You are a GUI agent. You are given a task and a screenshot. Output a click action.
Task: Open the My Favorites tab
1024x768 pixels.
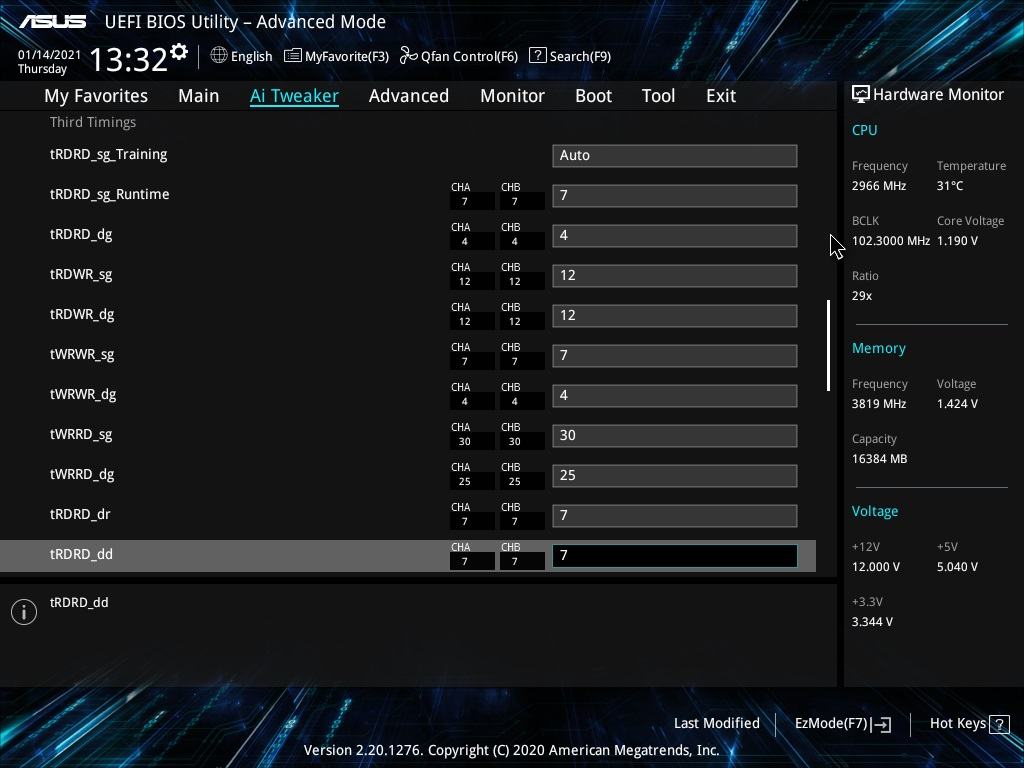pos(96,96)
